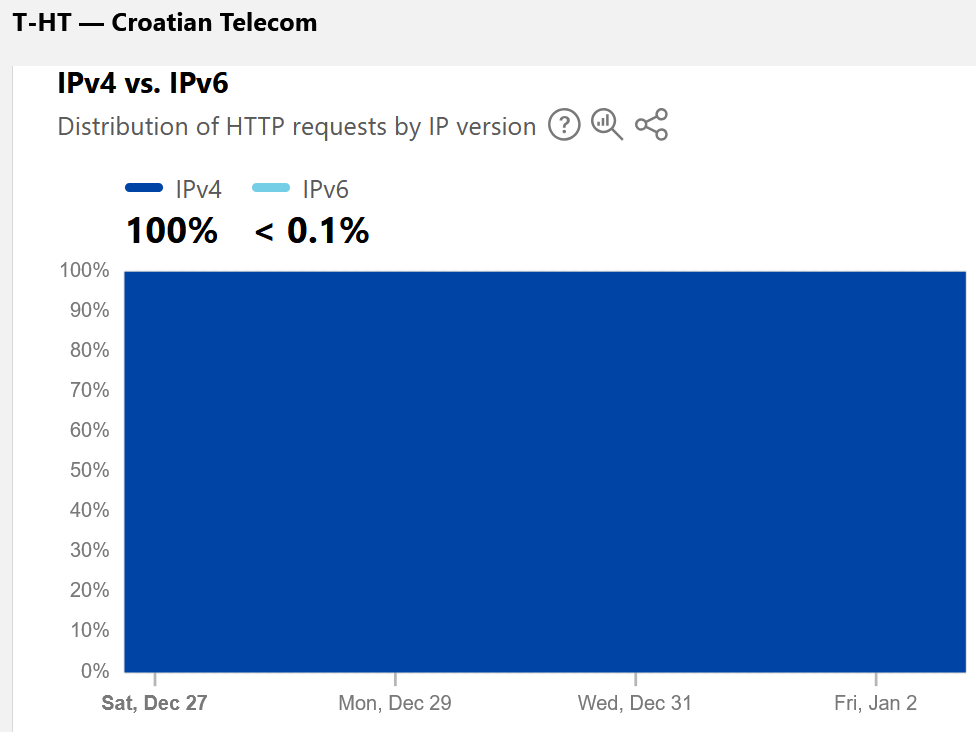
Task: Toggle the IPv6 legend series
Action: [300, 189]
